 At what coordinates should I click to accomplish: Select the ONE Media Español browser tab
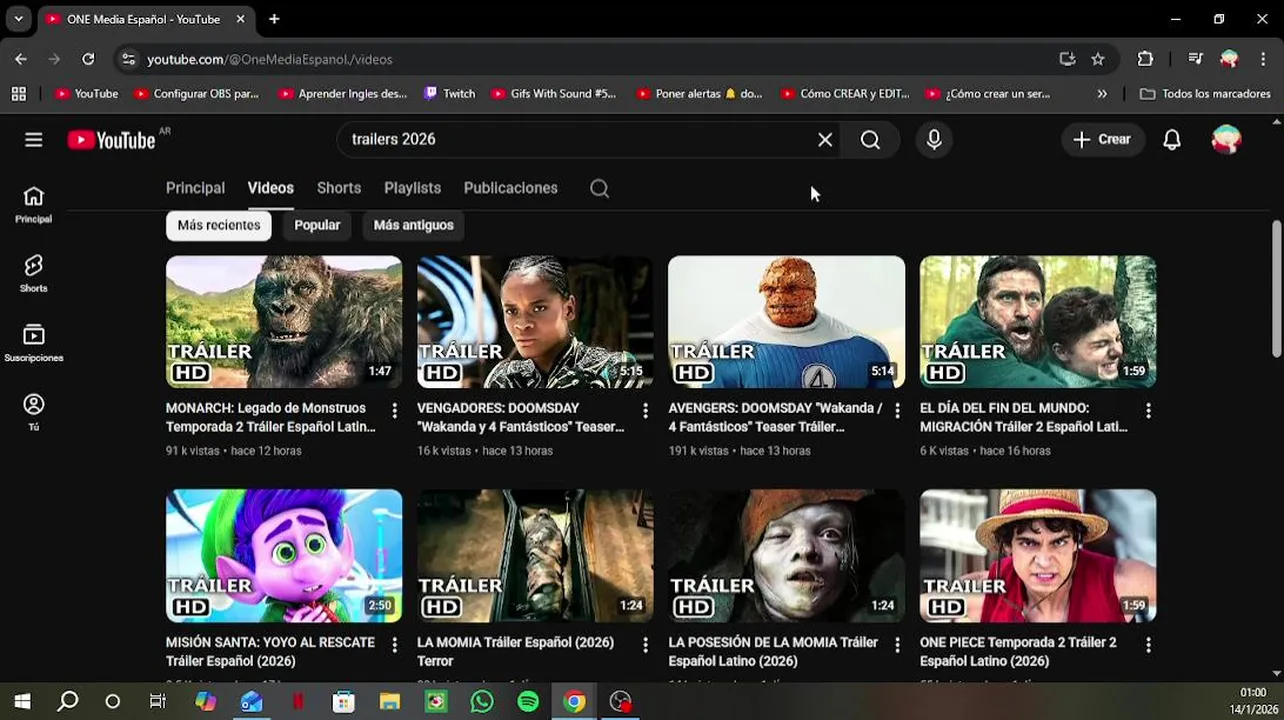point(145,19)
